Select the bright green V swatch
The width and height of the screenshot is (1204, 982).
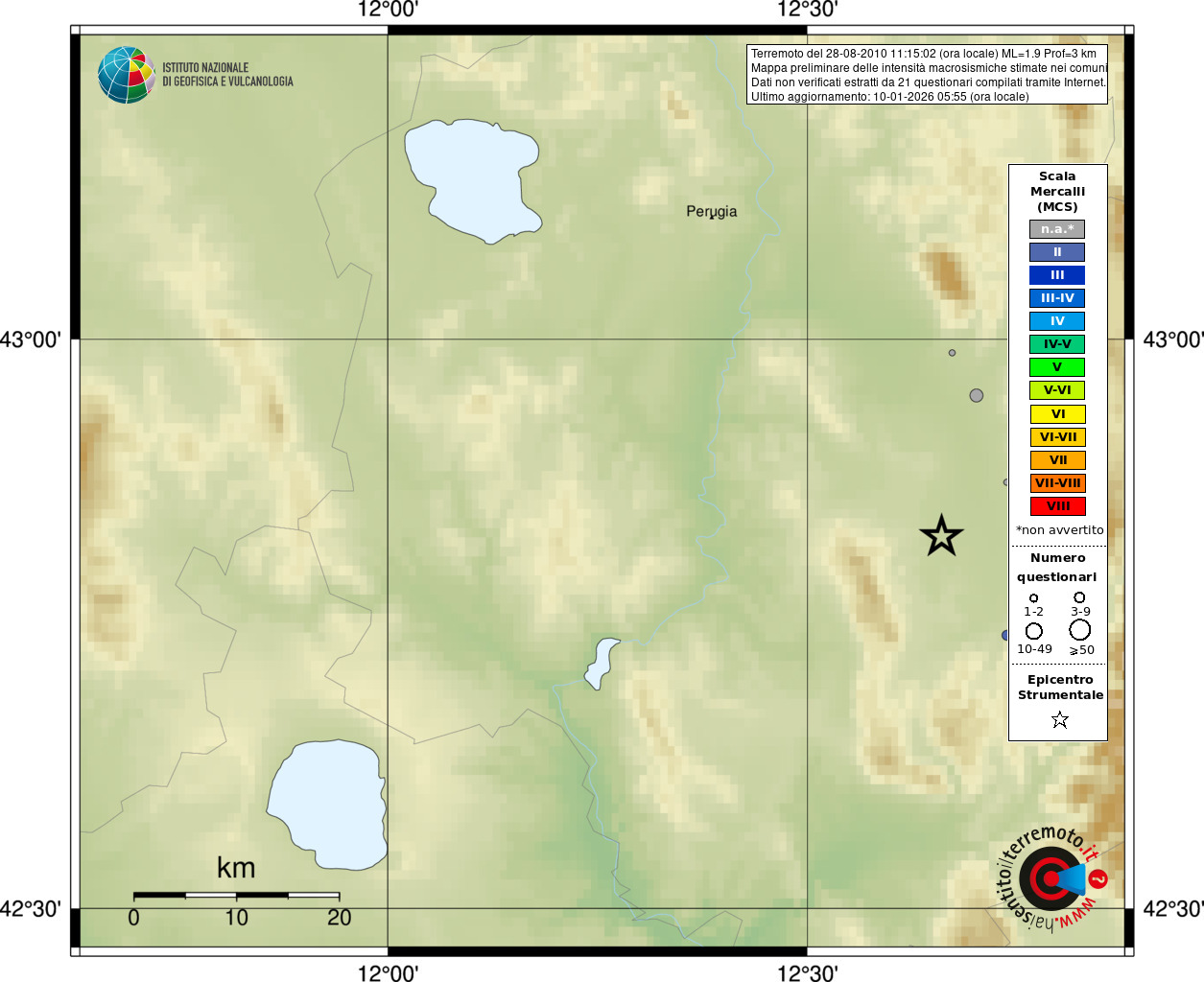[x=1057, y=367]
